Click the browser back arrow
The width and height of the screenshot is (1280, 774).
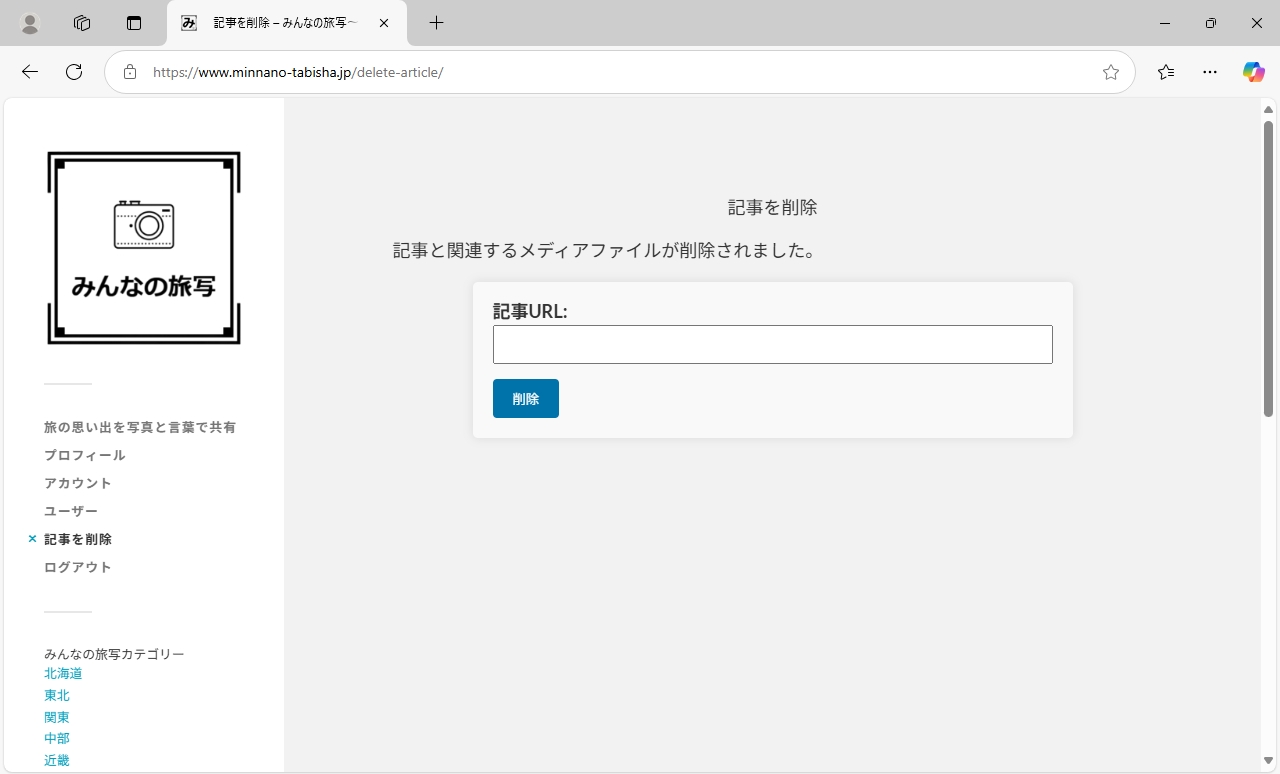tap(30, 72)
